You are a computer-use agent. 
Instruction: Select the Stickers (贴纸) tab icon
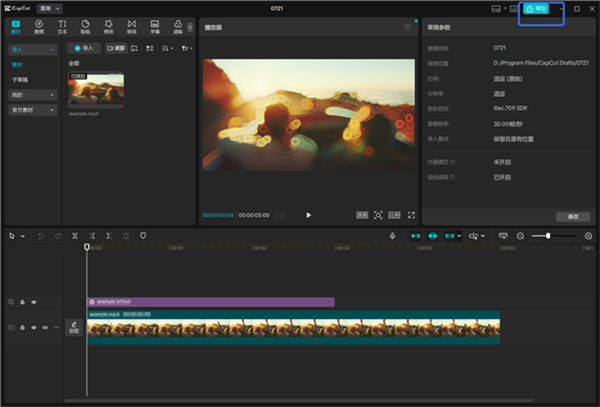(85, 25)
